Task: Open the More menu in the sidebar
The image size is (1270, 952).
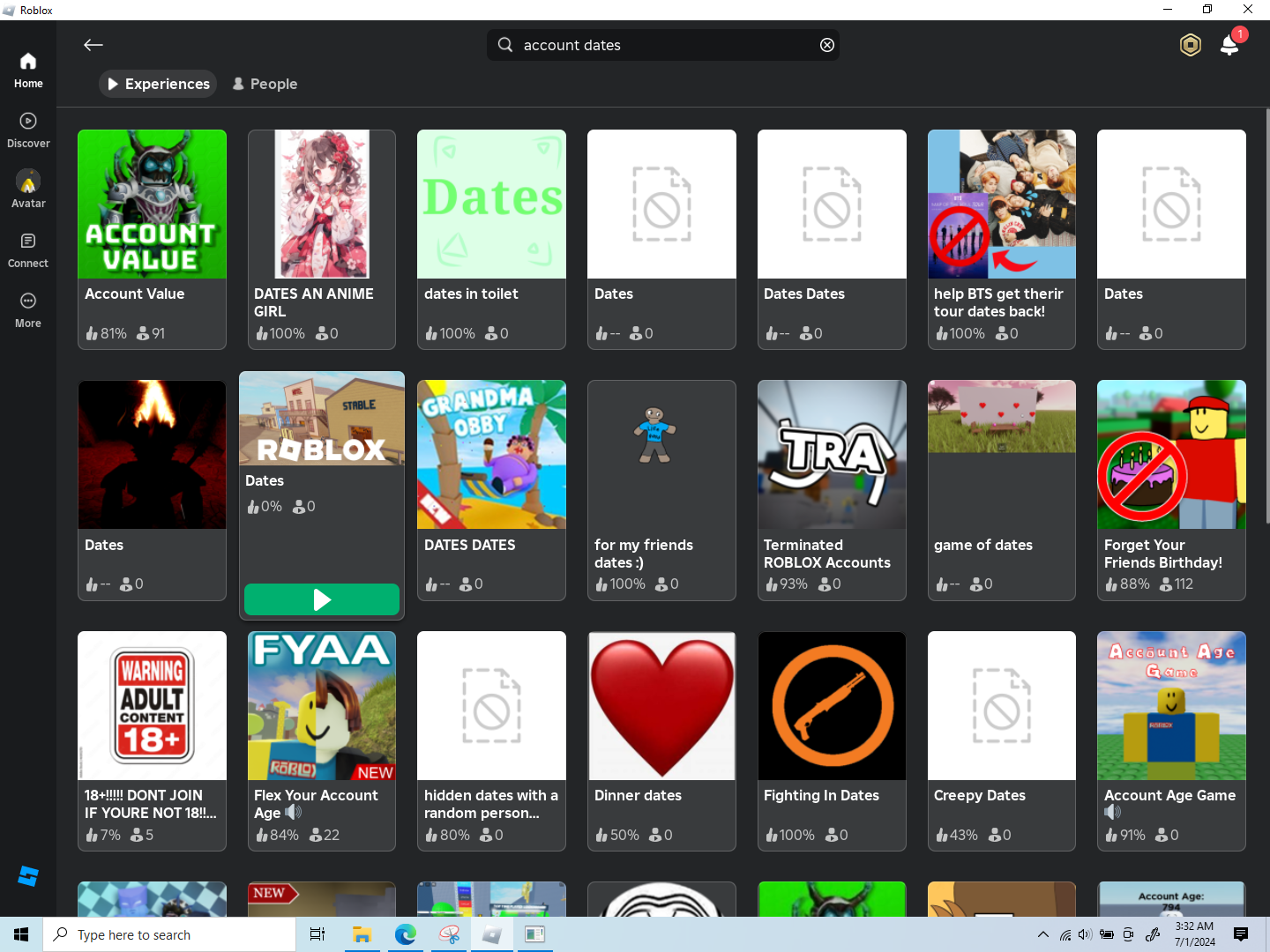Action: click(28, 310)
